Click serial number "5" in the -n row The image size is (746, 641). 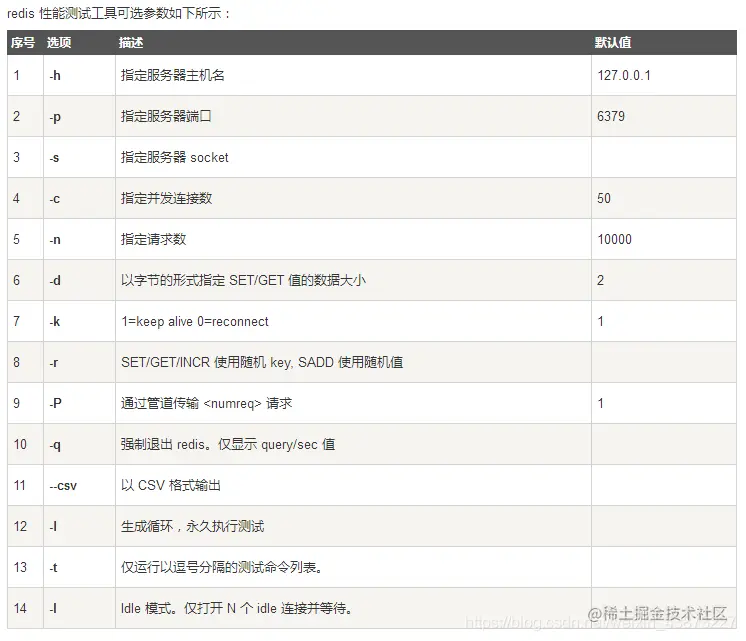click(x=17, y=239)
